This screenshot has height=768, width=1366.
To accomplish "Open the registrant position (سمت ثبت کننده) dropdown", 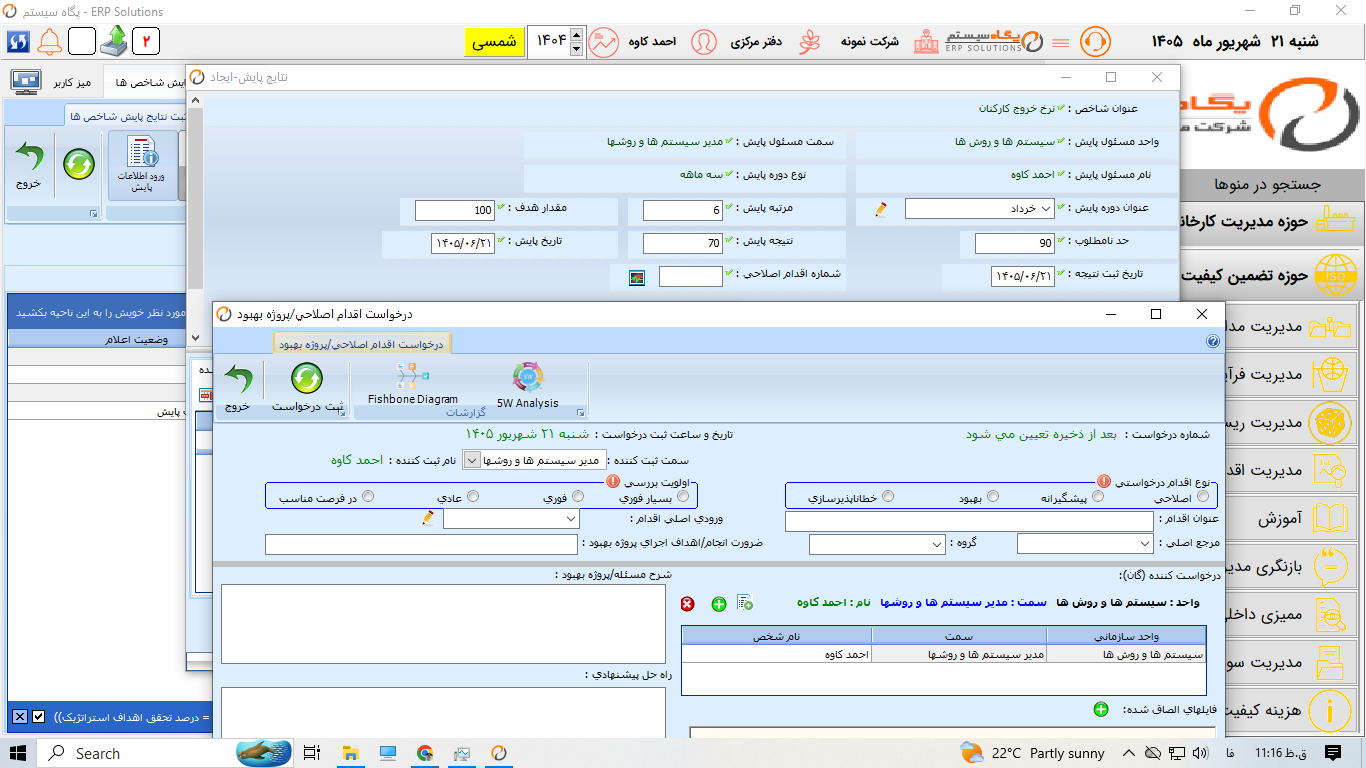I will pos(472,460).
